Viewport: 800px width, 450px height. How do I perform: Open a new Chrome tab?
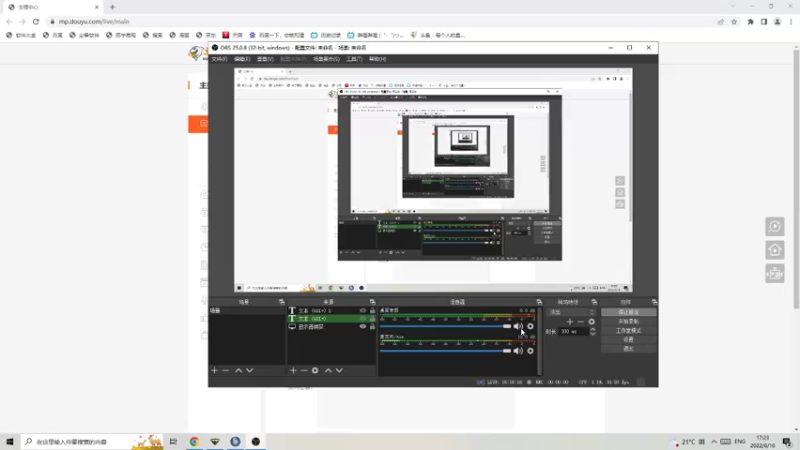(x=112, y=7)
